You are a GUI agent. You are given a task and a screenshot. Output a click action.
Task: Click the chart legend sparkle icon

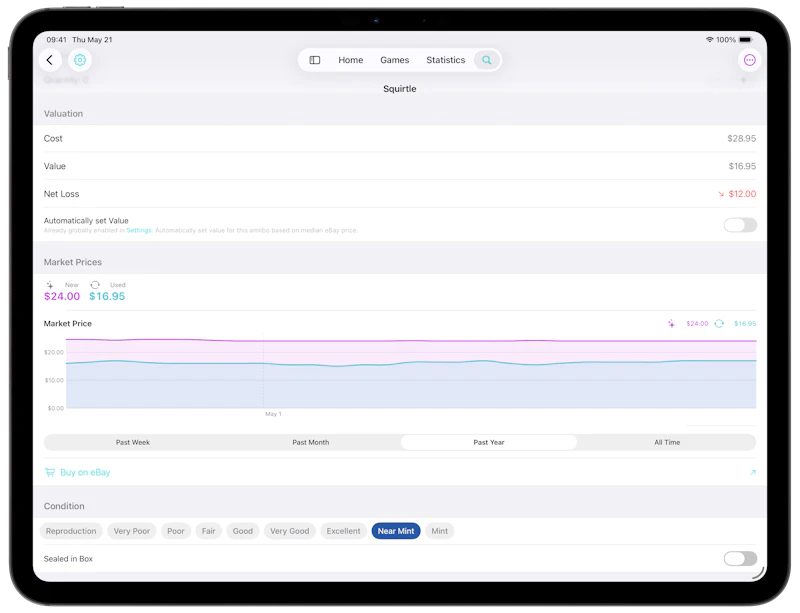pyautogui.click(x=671, y=324)
